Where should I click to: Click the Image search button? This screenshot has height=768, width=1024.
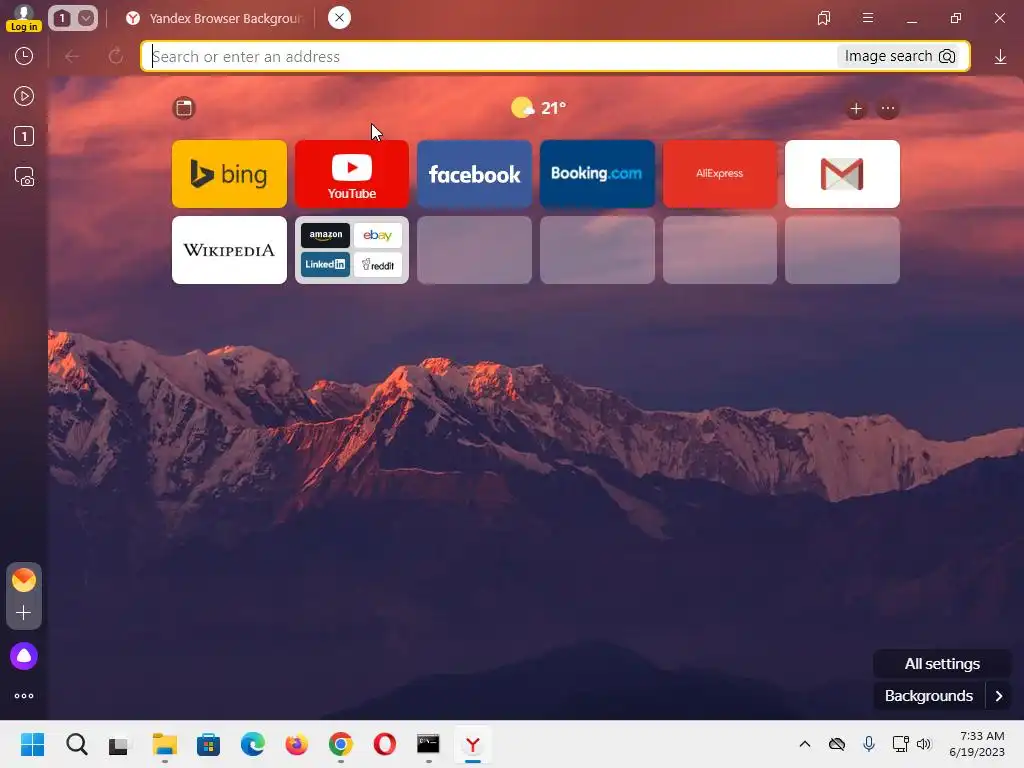(900, 56)
